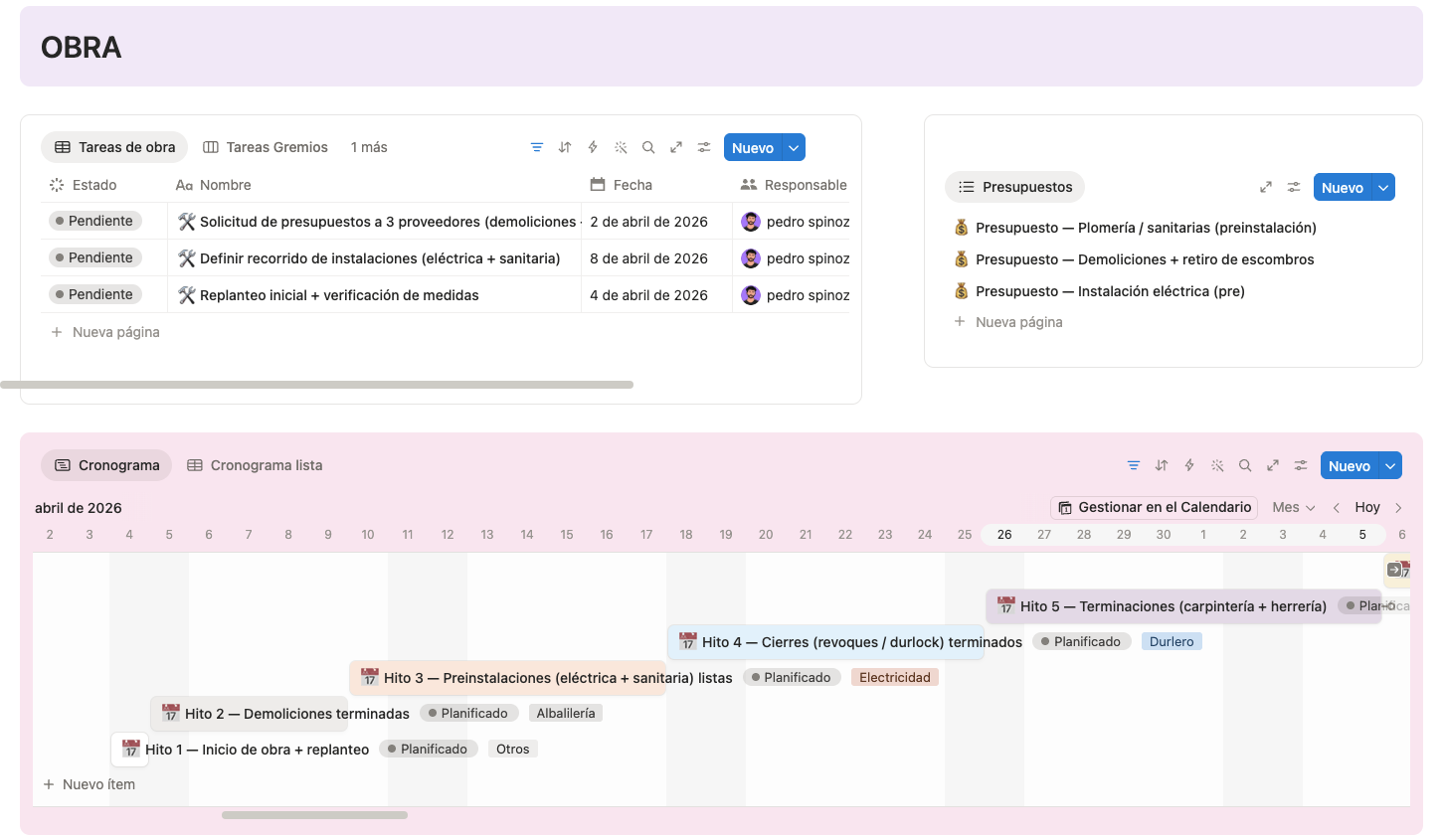Image resolution: width=1444 pixels, height=840 pixels.
Task: Expand the Nuevo dropdown arrow in Presupuestos
Action: [x=1383, y=187]
